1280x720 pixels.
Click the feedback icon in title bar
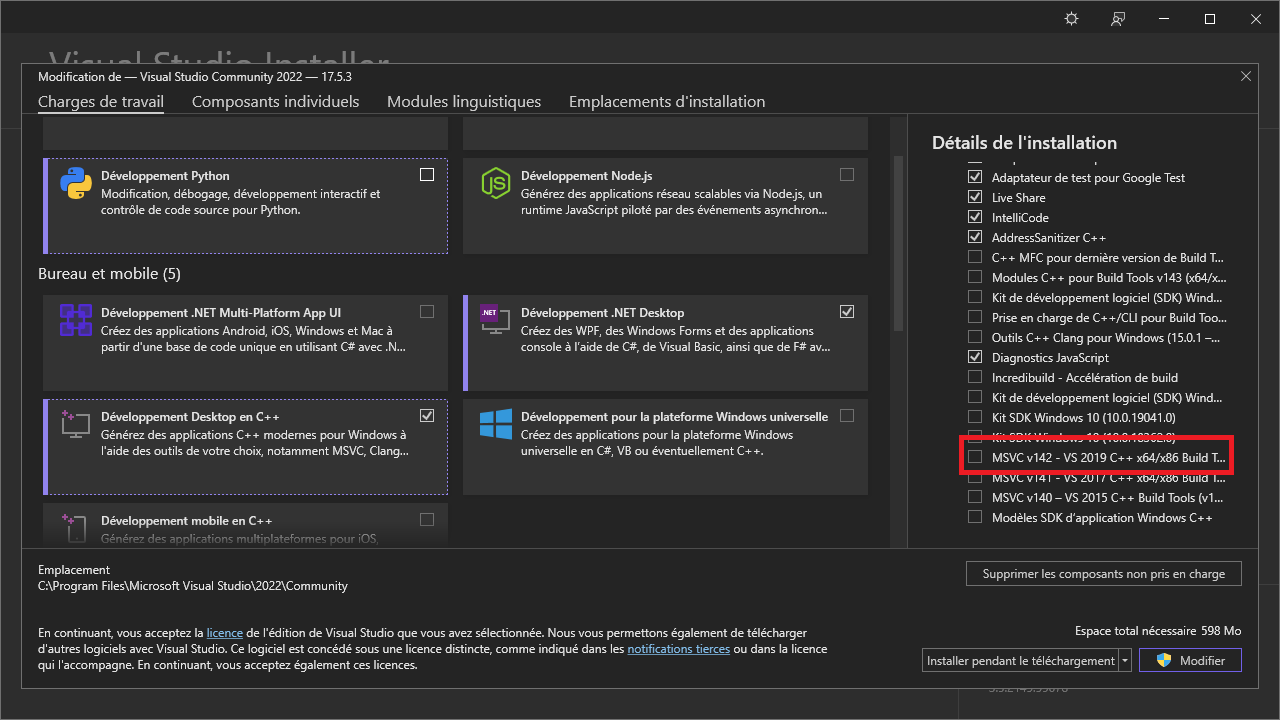1118,19
